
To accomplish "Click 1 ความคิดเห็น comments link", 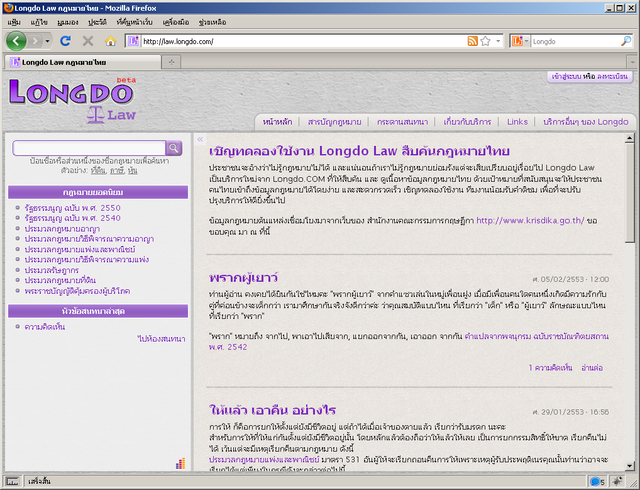I will point(551,368).
